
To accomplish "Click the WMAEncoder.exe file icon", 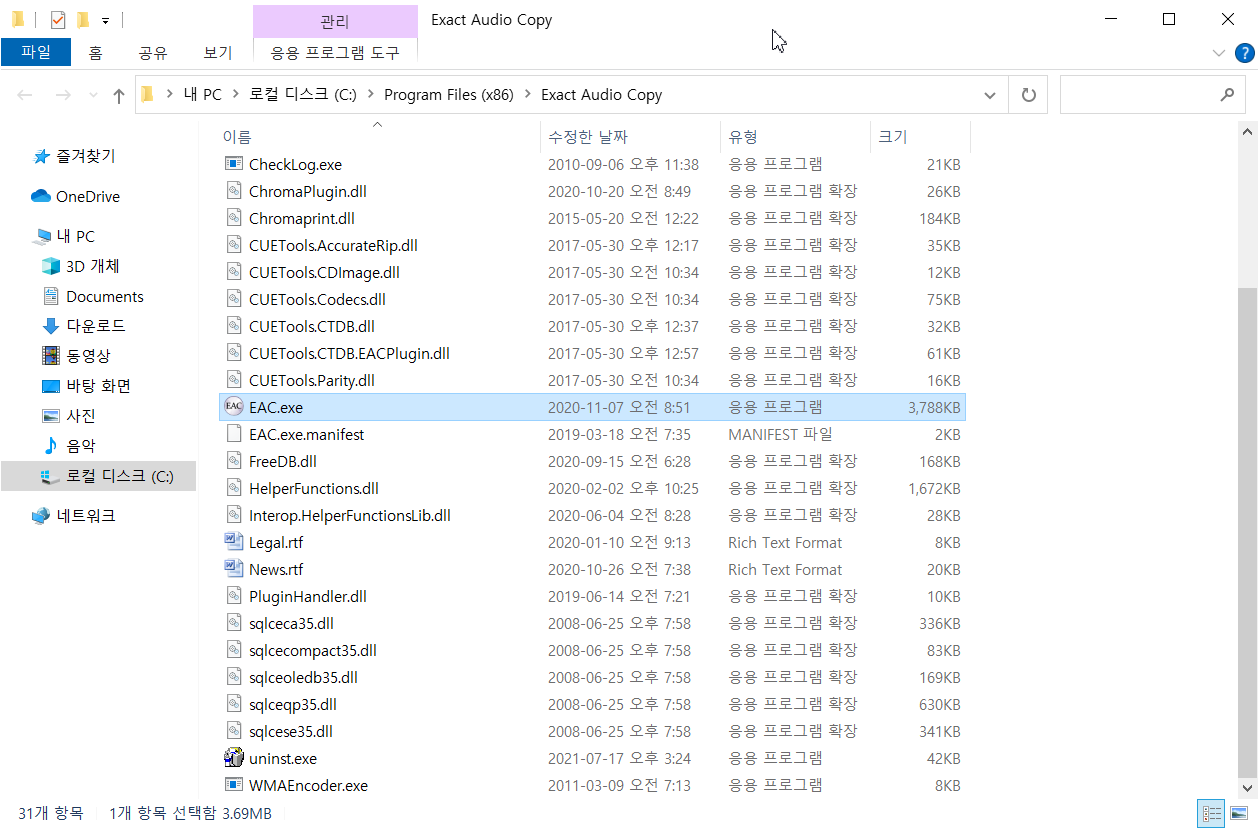I will (233, 785).
